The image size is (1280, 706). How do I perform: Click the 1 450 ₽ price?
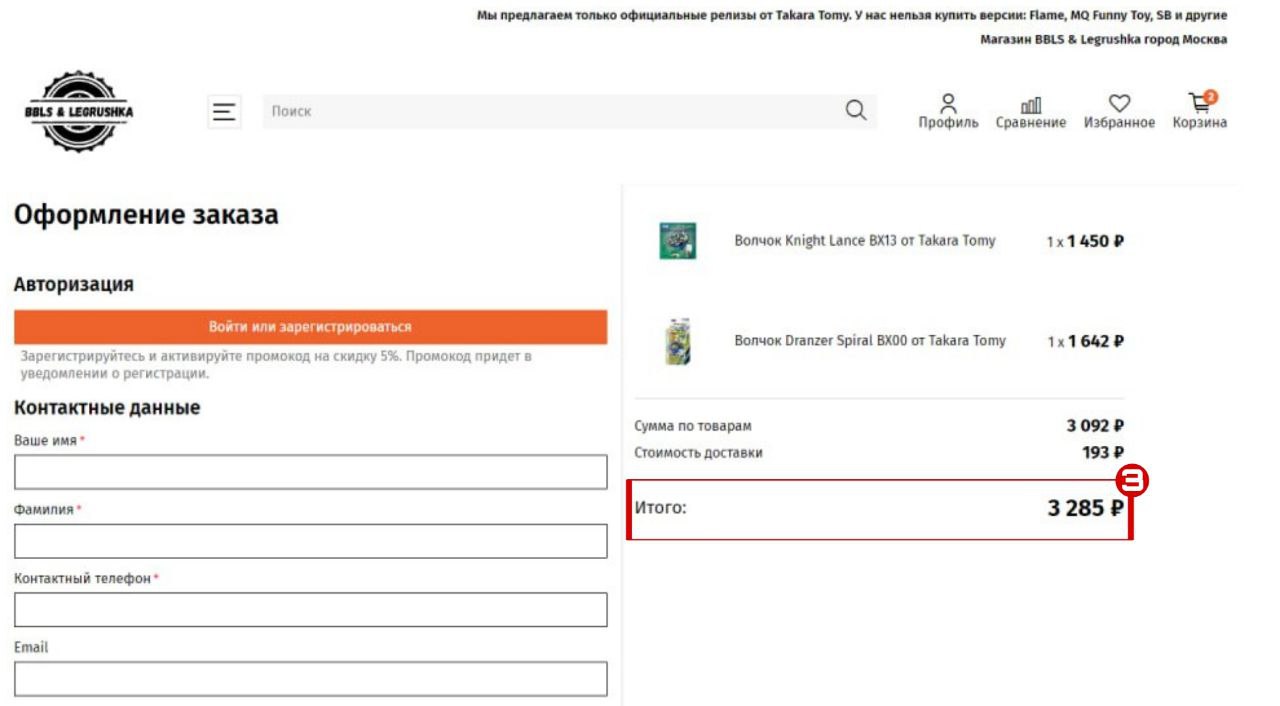(x=1095, y=241)
